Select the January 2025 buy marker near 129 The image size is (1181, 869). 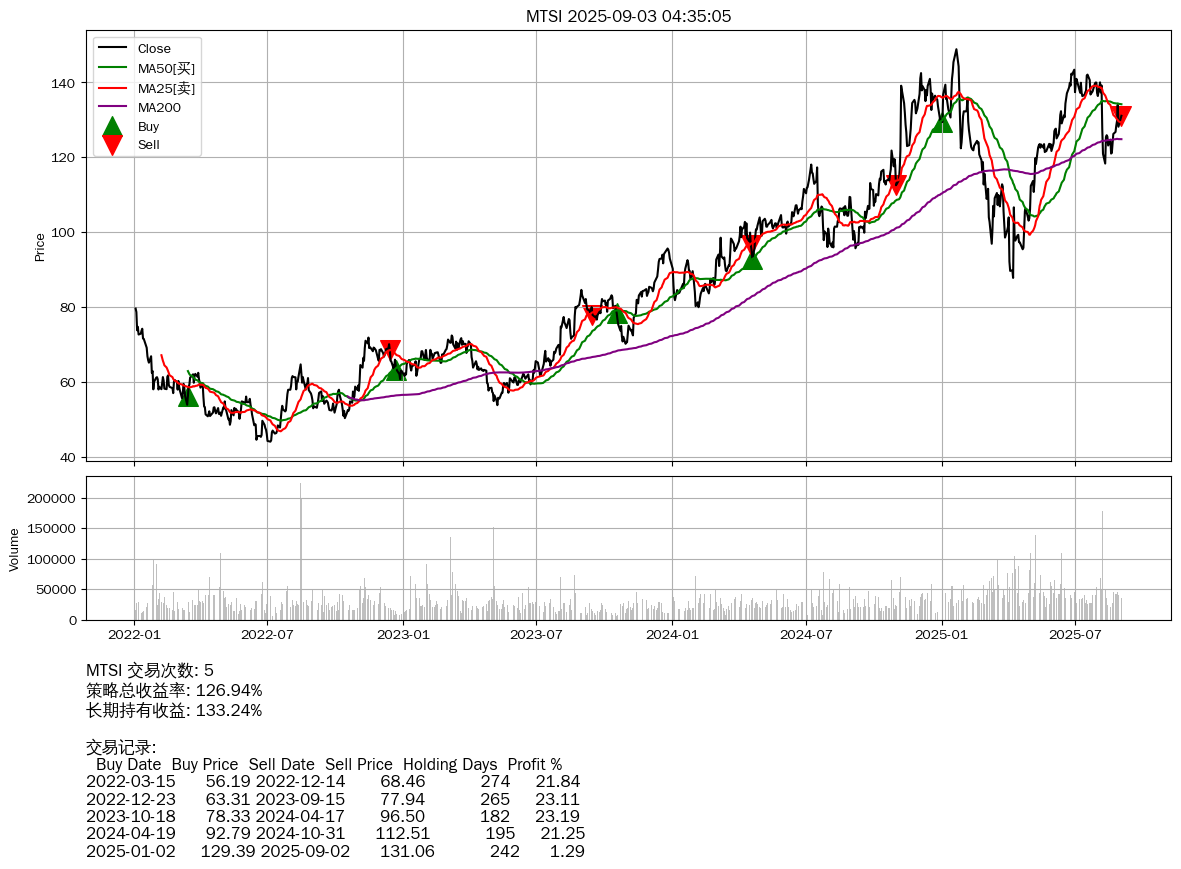tap(942, 122)
